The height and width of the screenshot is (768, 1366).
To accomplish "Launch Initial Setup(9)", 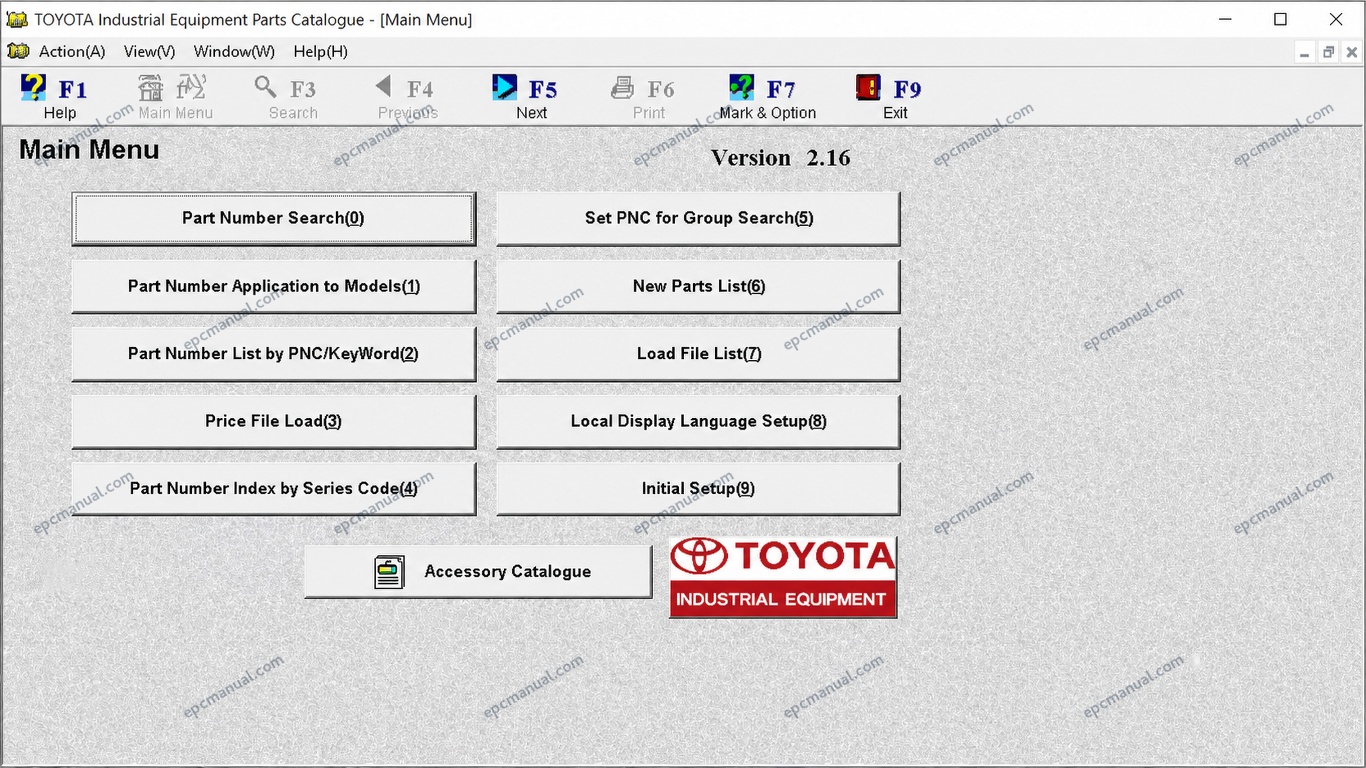I will (x=698, y=489).
